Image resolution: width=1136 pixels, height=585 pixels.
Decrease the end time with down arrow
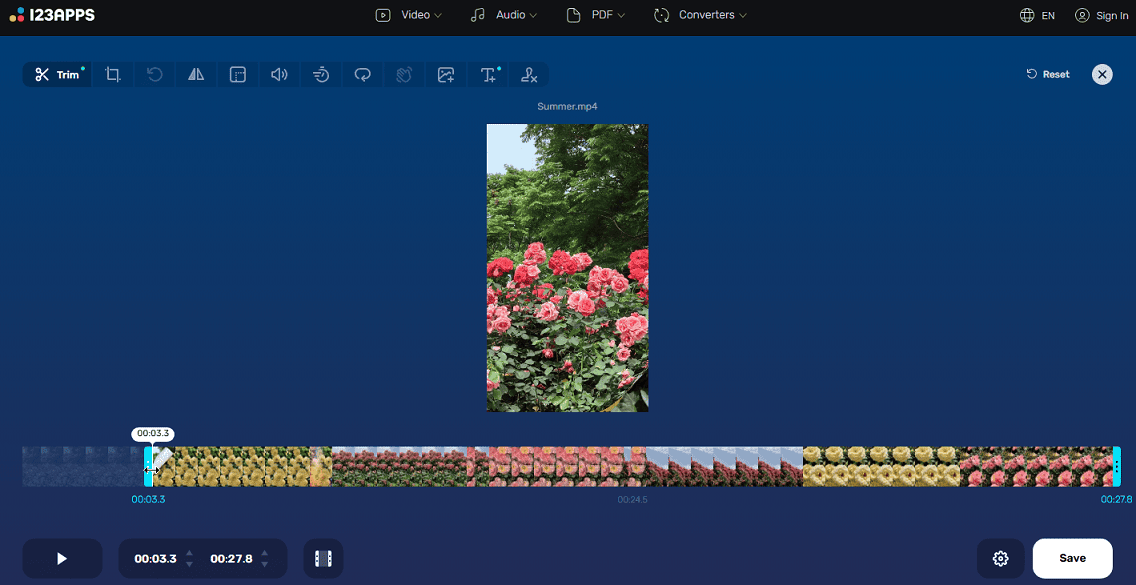(x=264, y=564)
